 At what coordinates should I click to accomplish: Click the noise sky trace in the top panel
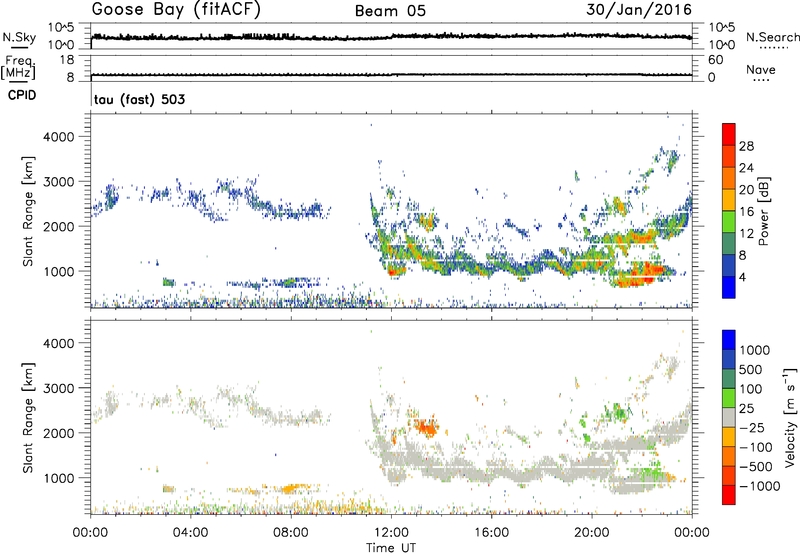point(391,37)
